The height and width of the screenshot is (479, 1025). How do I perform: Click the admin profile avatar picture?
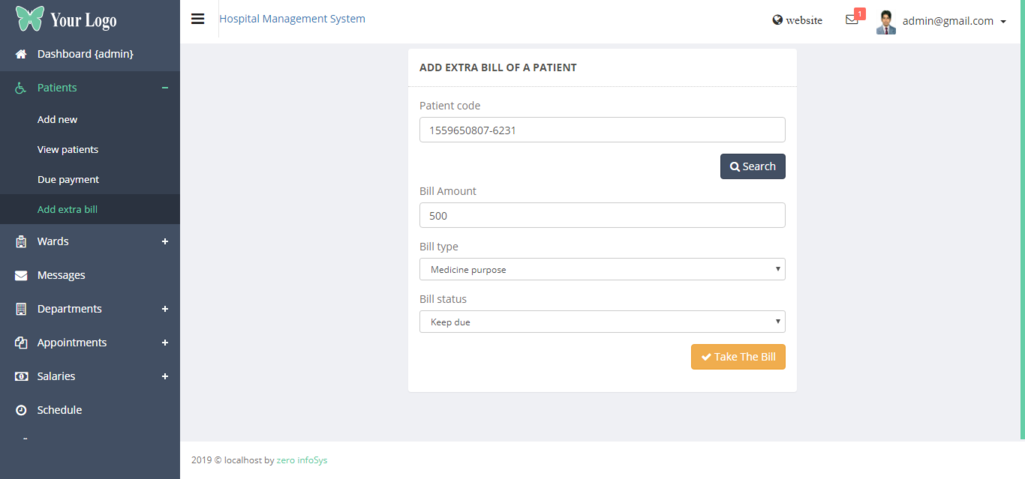click(x=886, y=22)
